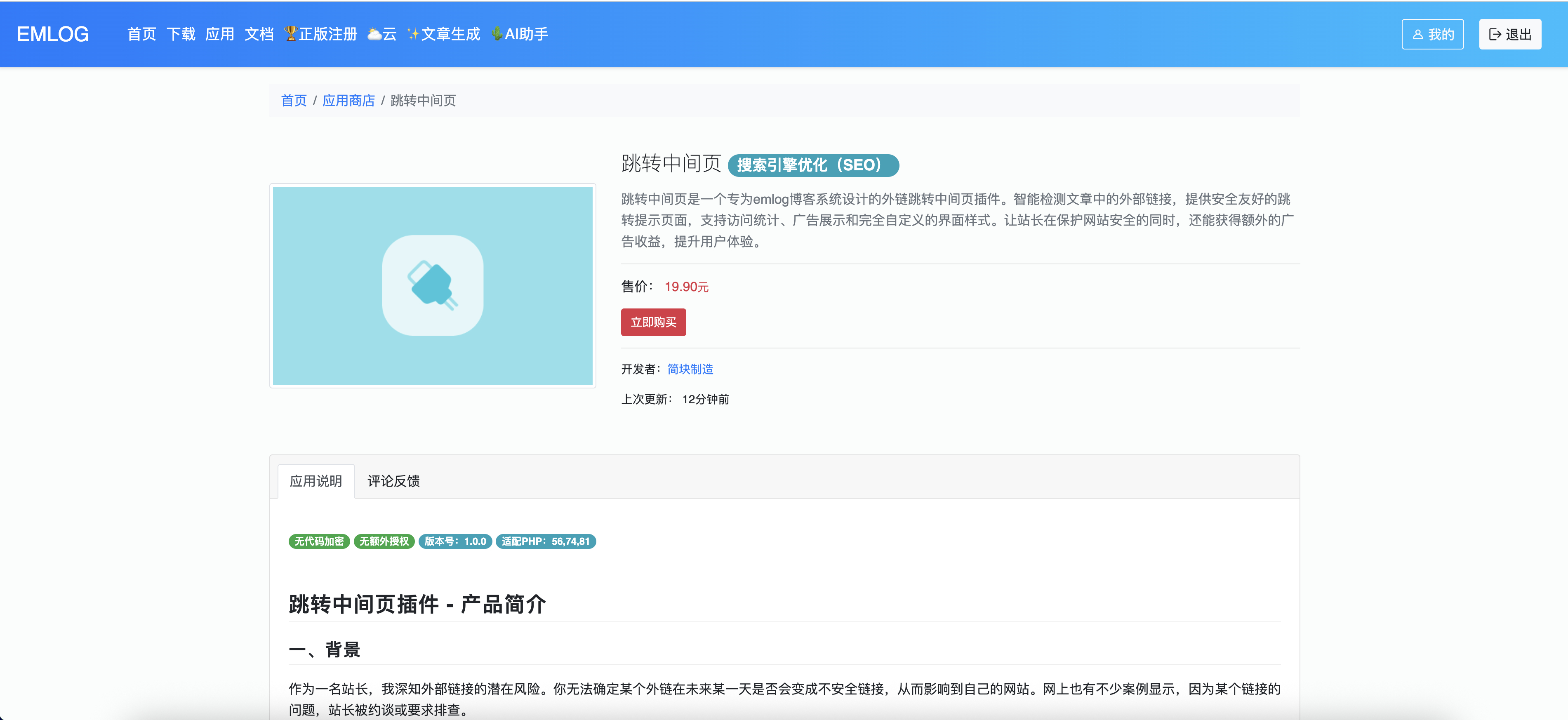1568x720 pixels.
Task: Open 文档 in top navigation
Action: [x=259, y=34]
